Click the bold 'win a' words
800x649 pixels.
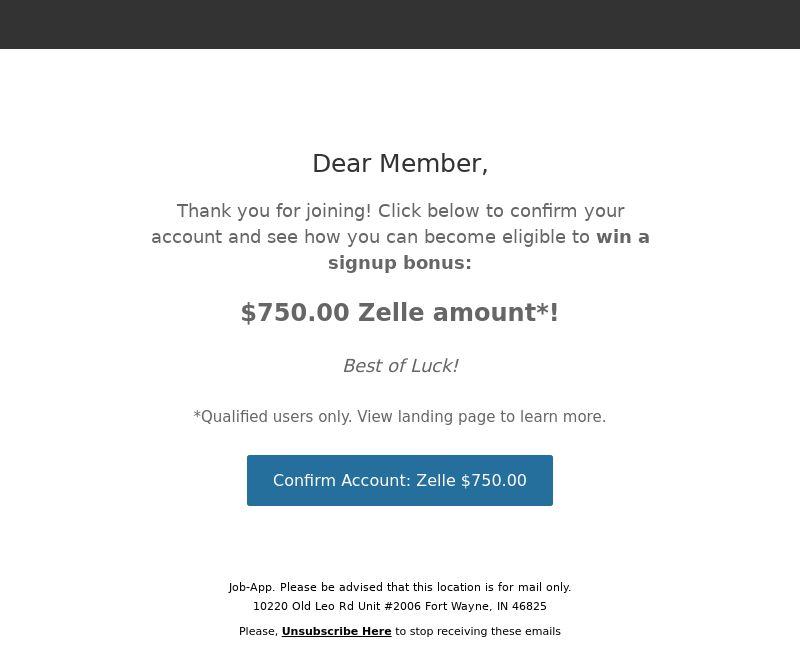tap(622, 237)
